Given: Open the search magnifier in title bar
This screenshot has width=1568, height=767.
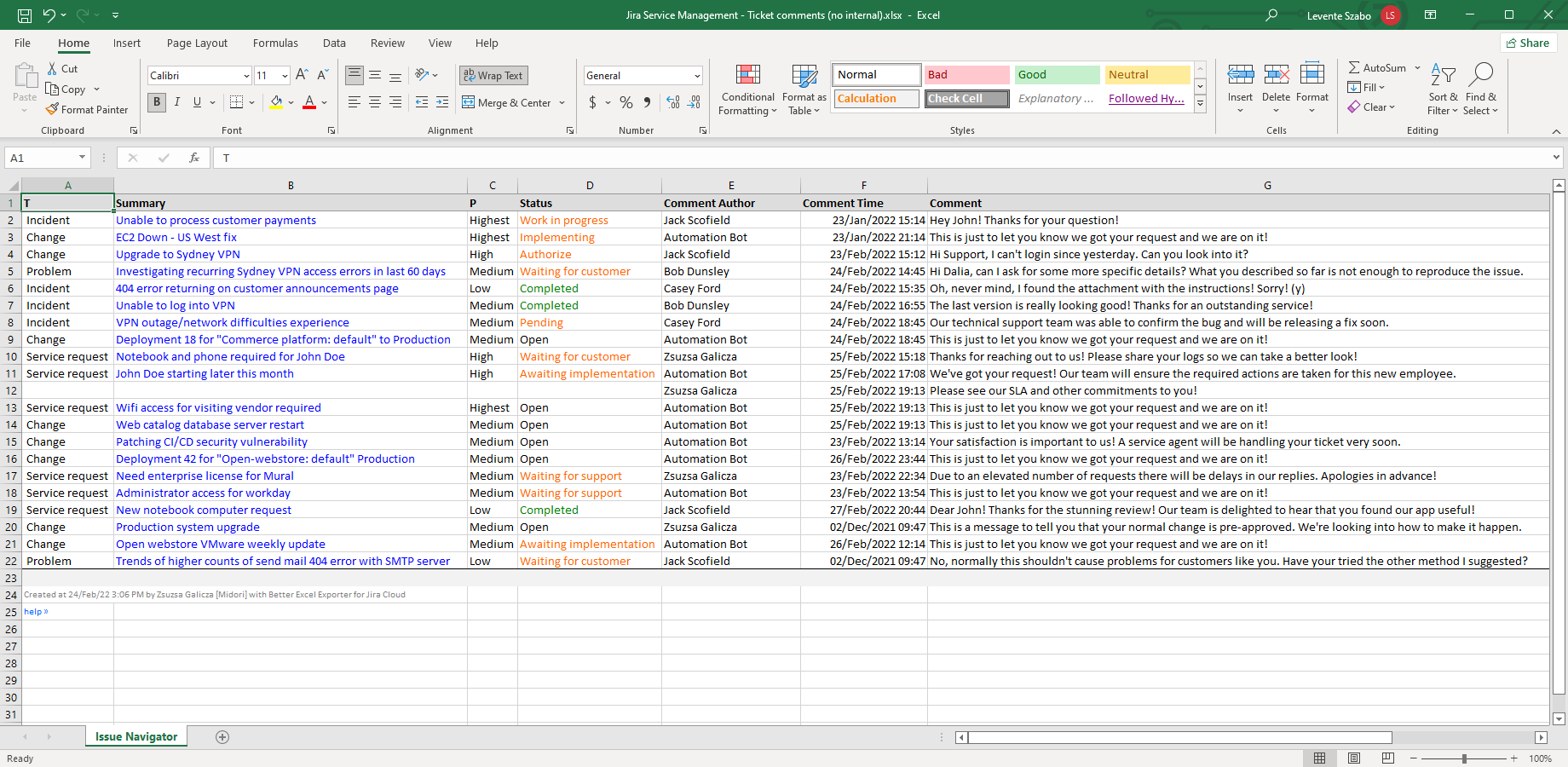Looking at the screenshot, I should click(x=1271, y=15).
